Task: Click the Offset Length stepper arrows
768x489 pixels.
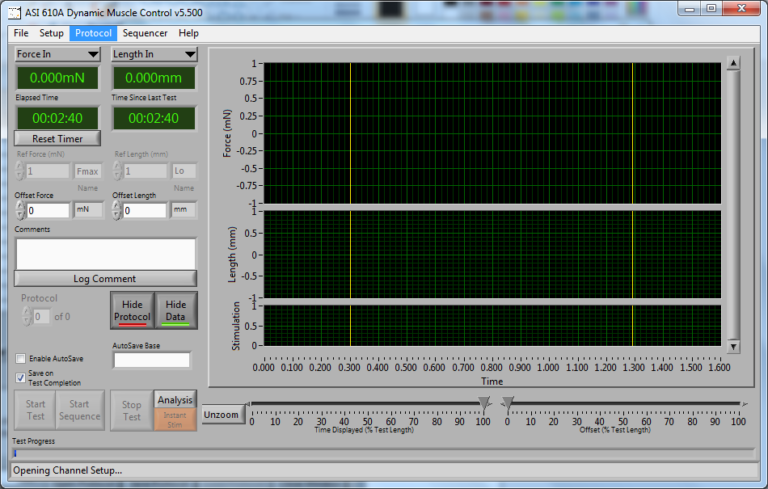Action: 117,210
